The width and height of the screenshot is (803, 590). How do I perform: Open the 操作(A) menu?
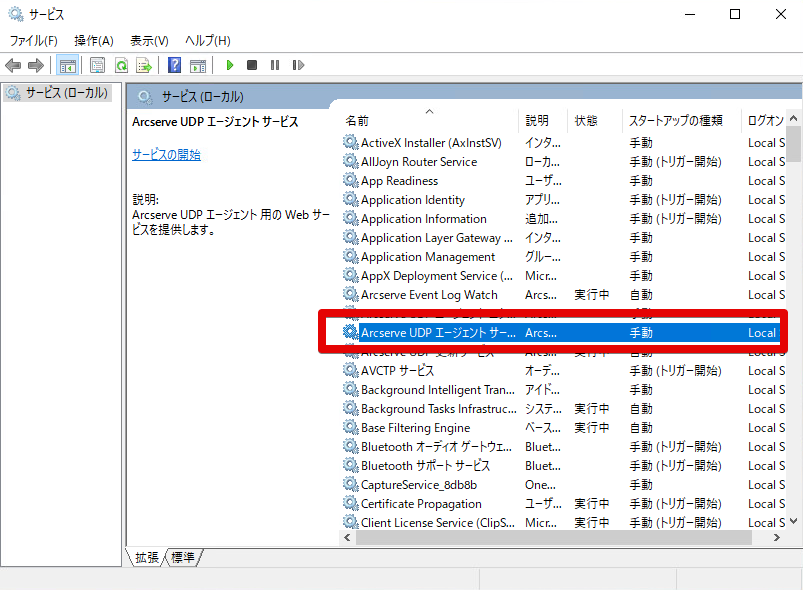coord(94,41)
